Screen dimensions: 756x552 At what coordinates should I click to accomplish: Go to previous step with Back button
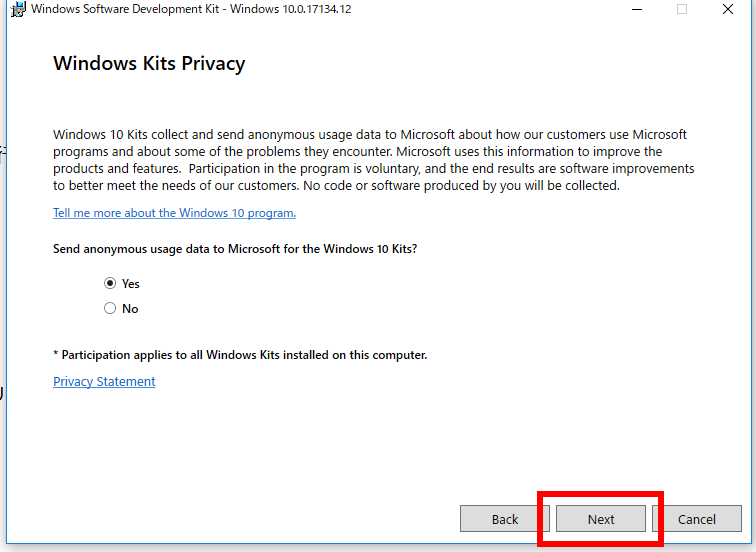pos(505,519)
